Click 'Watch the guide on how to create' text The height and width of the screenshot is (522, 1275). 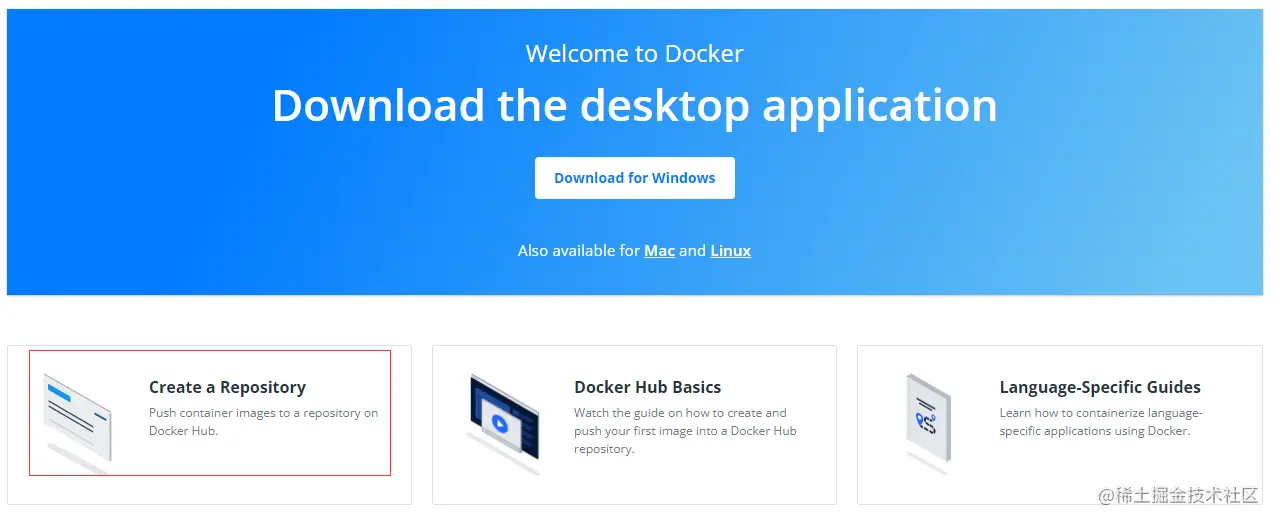(685, 431)
